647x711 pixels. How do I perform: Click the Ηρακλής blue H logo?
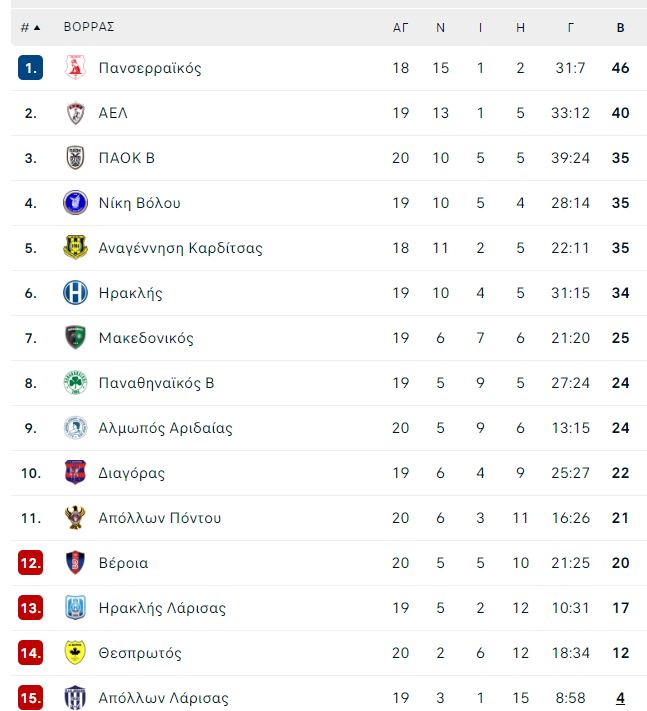coord(75,292)
